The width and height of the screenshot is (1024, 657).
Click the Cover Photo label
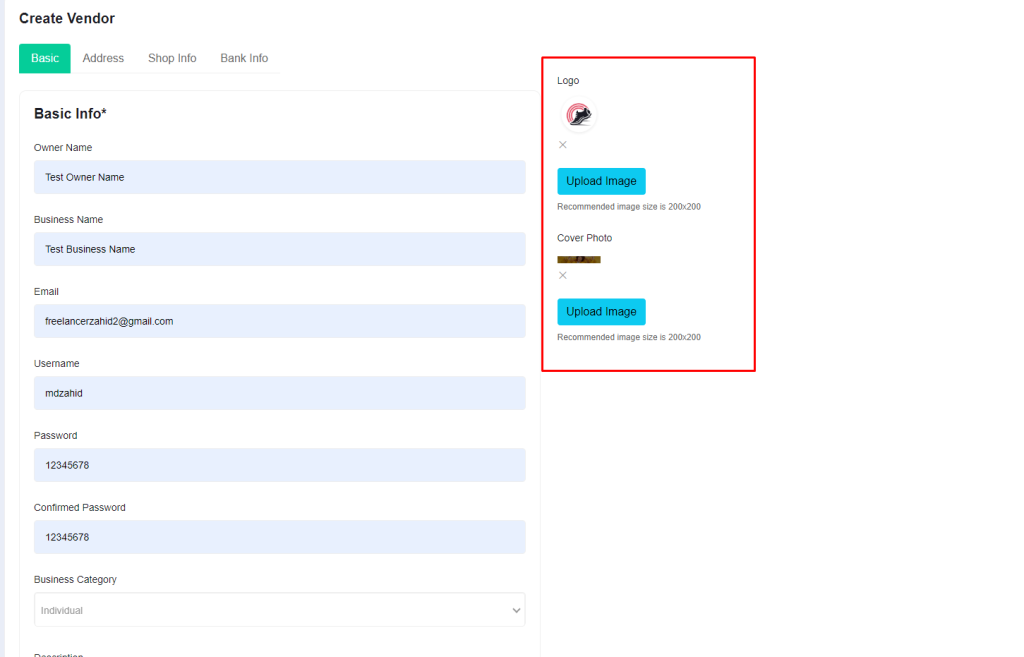pyautogui.click(x=584, y=238)
